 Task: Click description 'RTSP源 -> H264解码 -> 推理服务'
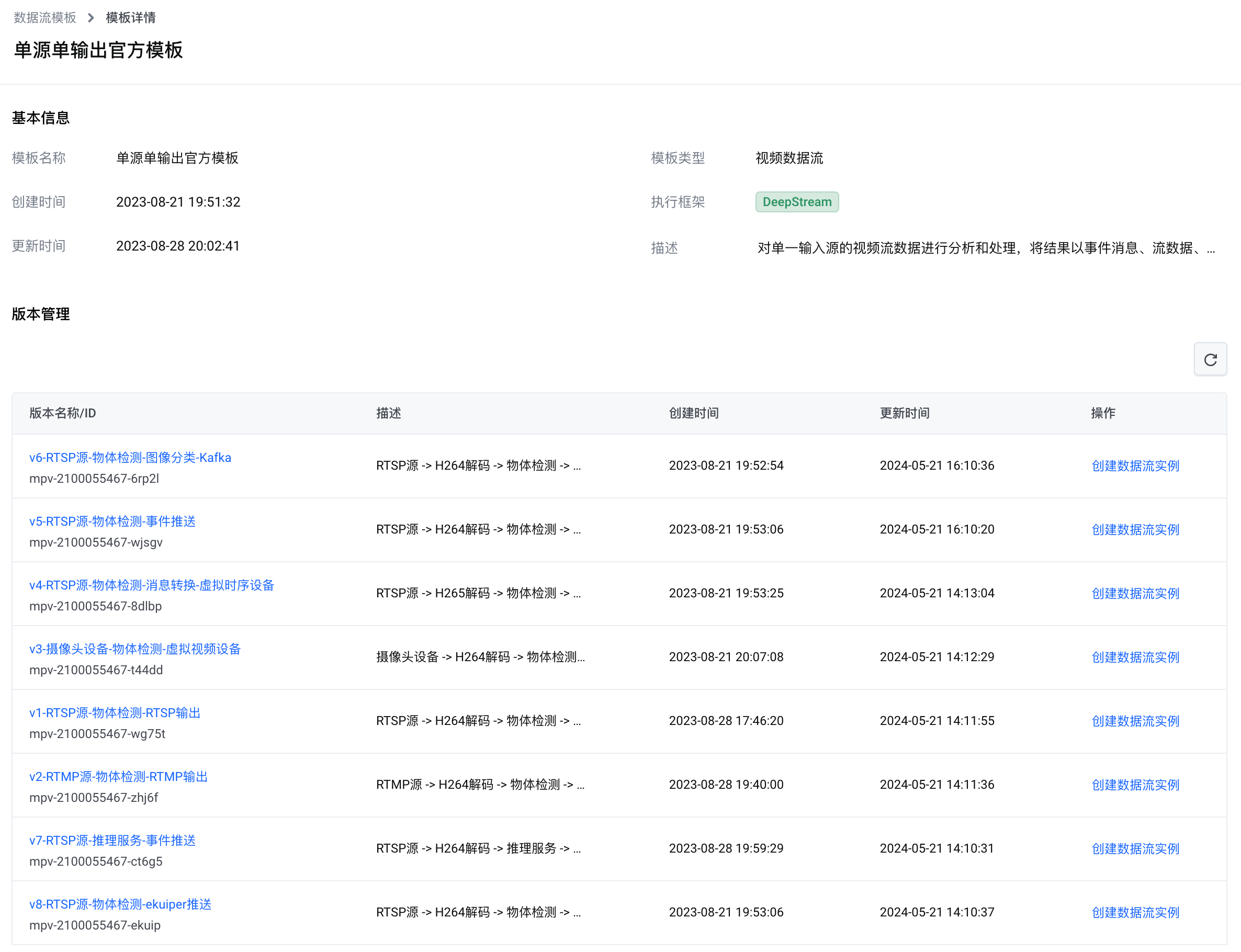[478, 849]
